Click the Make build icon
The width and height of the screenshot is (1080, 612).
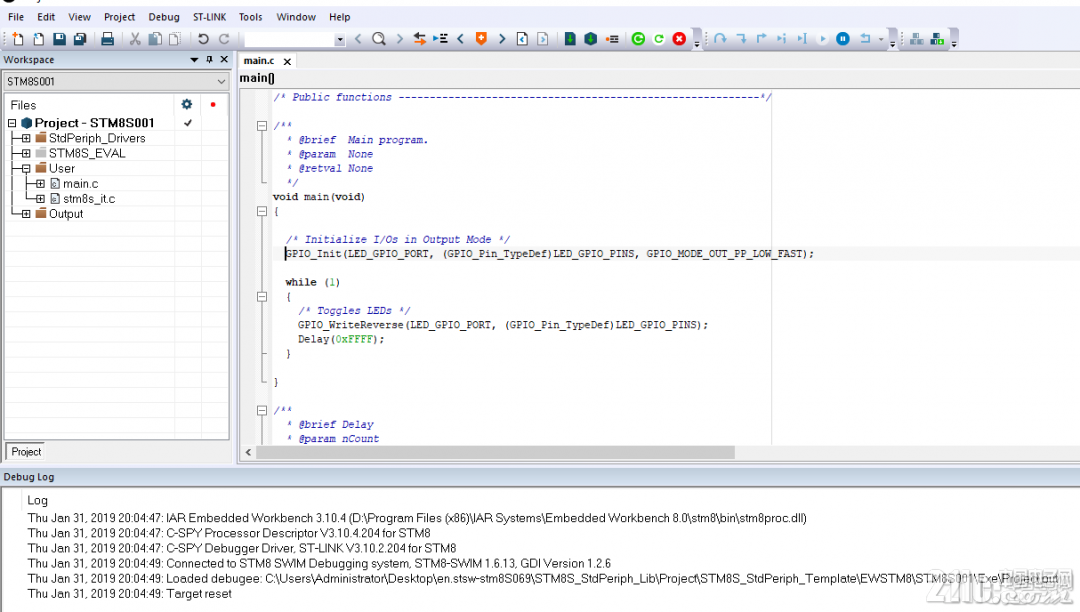coord(590,39)
